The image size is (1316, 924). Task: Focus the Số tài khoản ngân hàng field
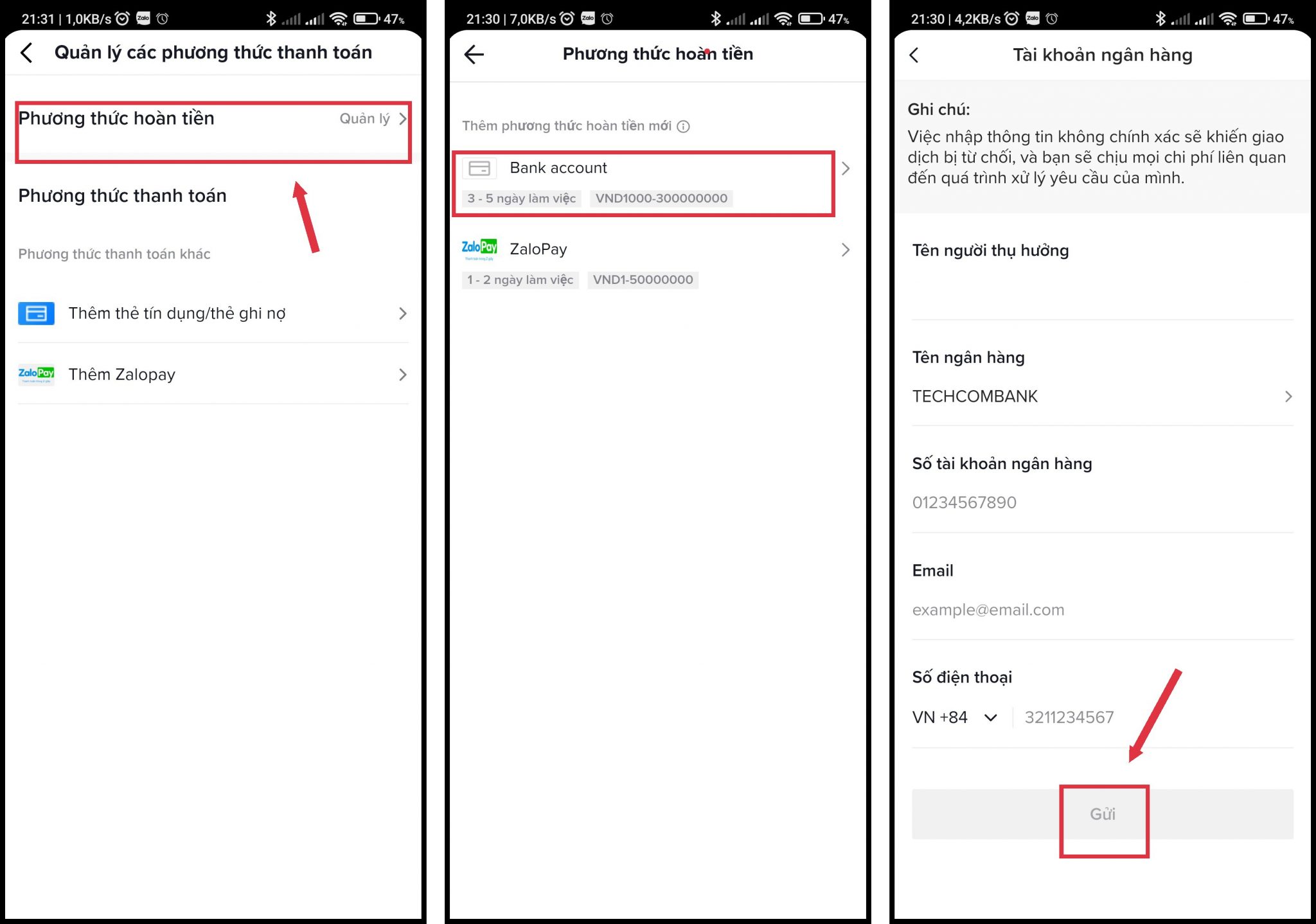point(1102,502)
